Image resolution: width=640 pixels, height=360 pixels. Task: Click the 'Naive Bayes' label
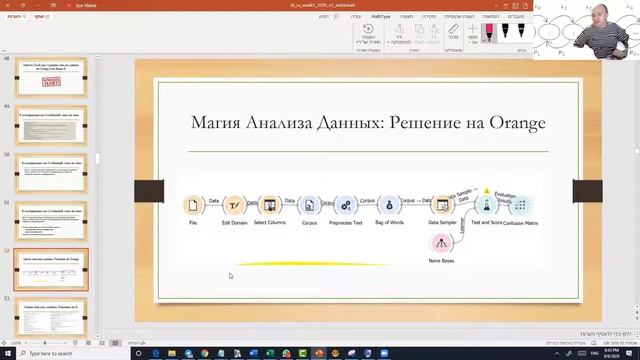pyautogui.click(x=441, y=260)
